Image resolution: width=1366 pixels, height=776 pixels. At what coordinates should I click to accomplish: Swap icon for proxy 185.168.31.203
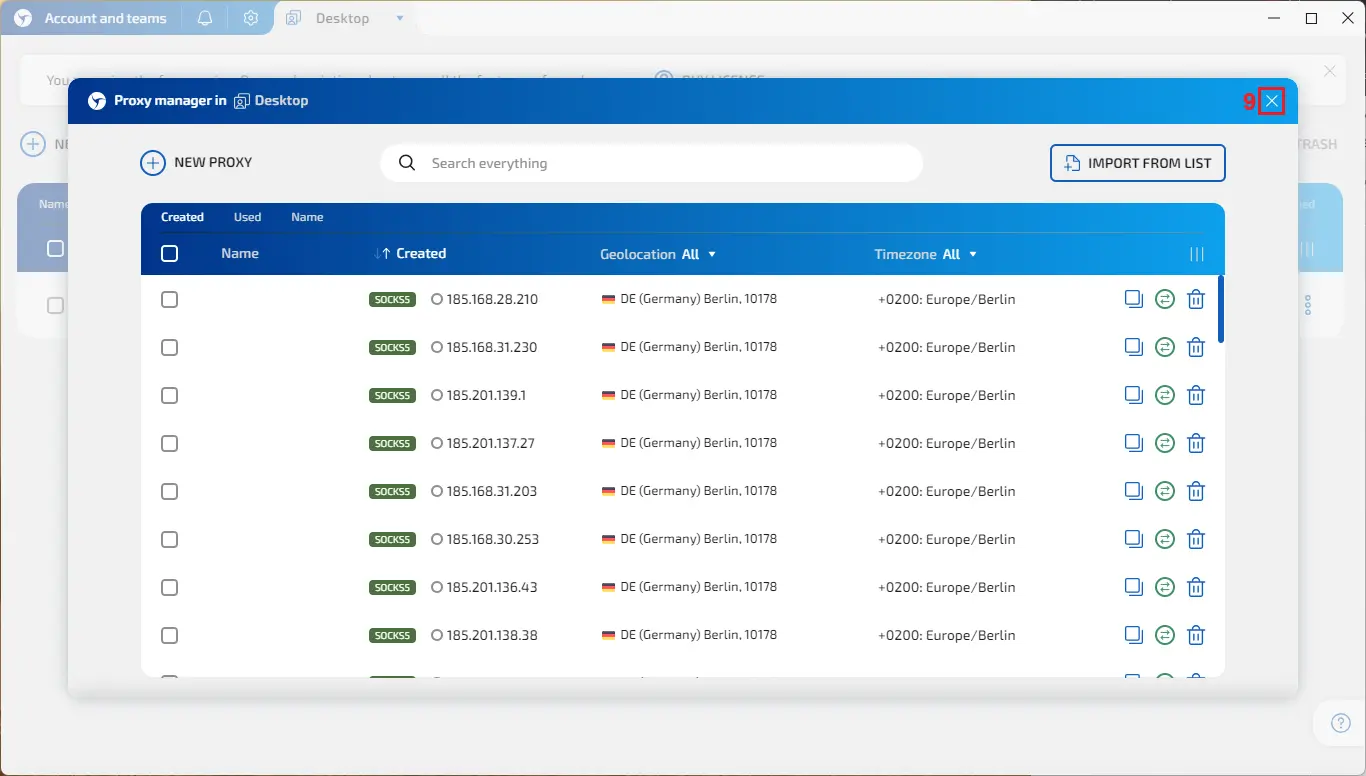(x=1164, y=491)
